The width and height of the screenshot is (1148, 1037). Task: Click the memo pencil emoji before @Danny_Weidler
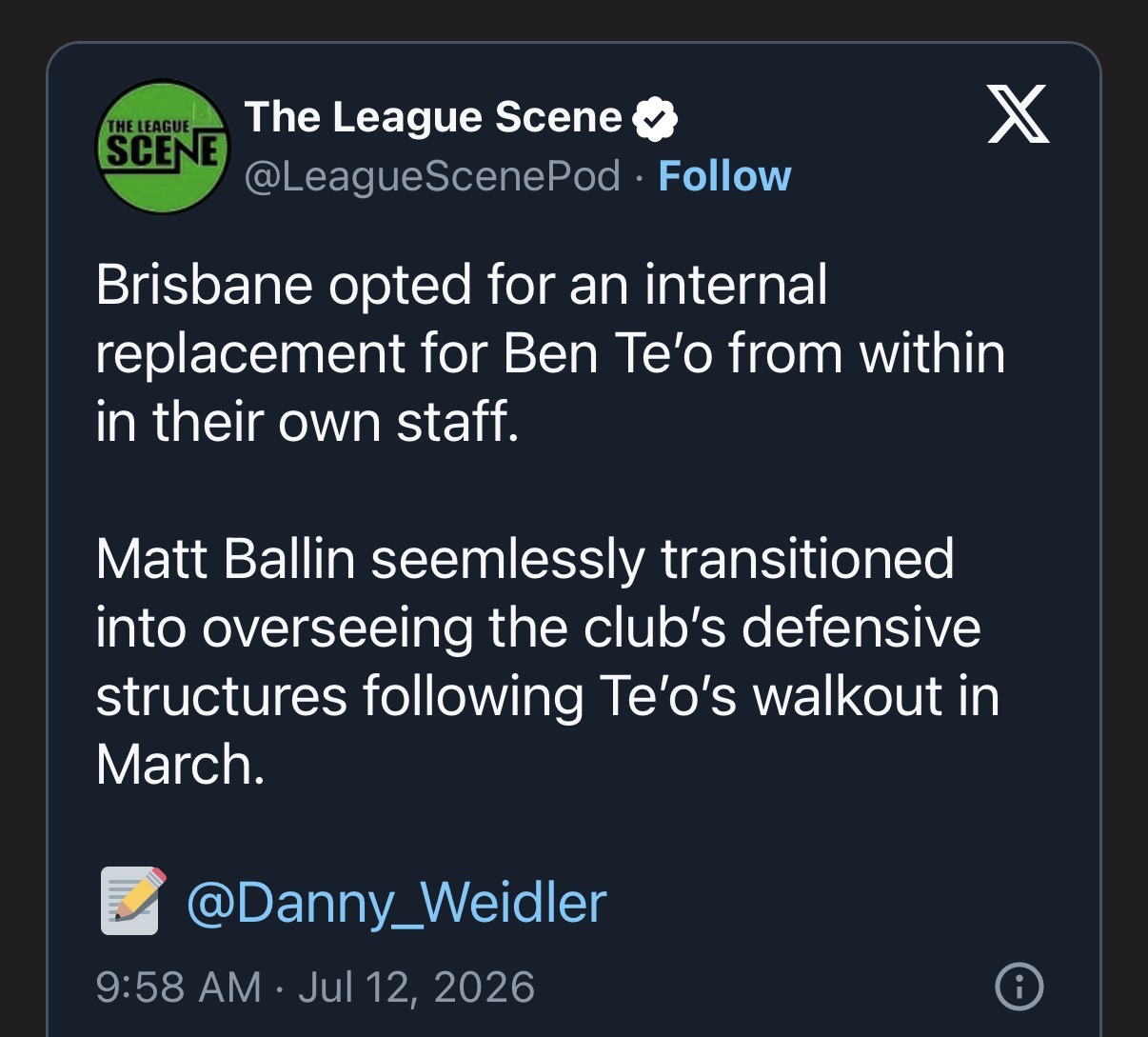(133, 901)
